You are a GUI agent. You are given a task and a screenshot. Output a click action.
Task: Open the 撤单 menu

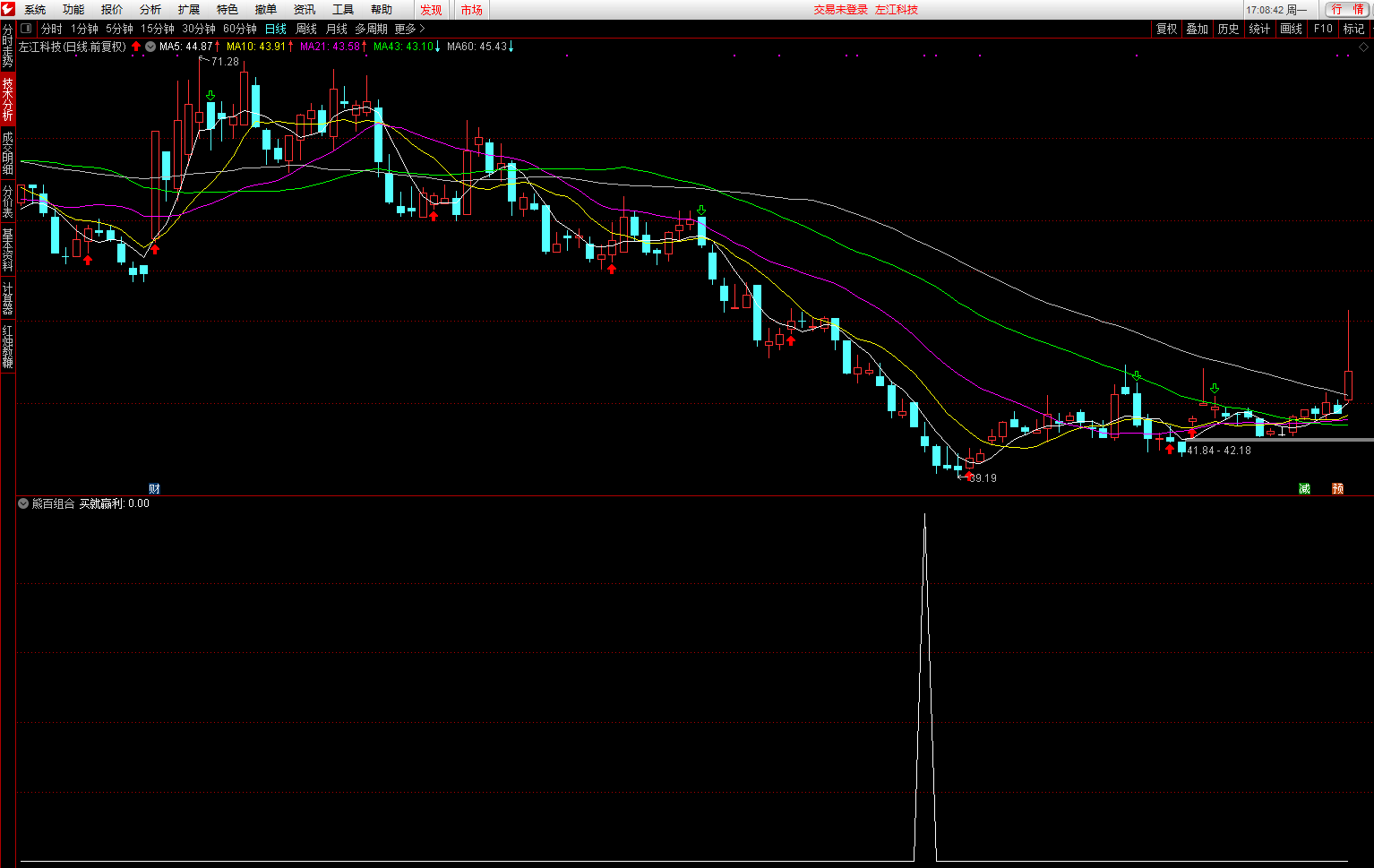pos(266,10)
